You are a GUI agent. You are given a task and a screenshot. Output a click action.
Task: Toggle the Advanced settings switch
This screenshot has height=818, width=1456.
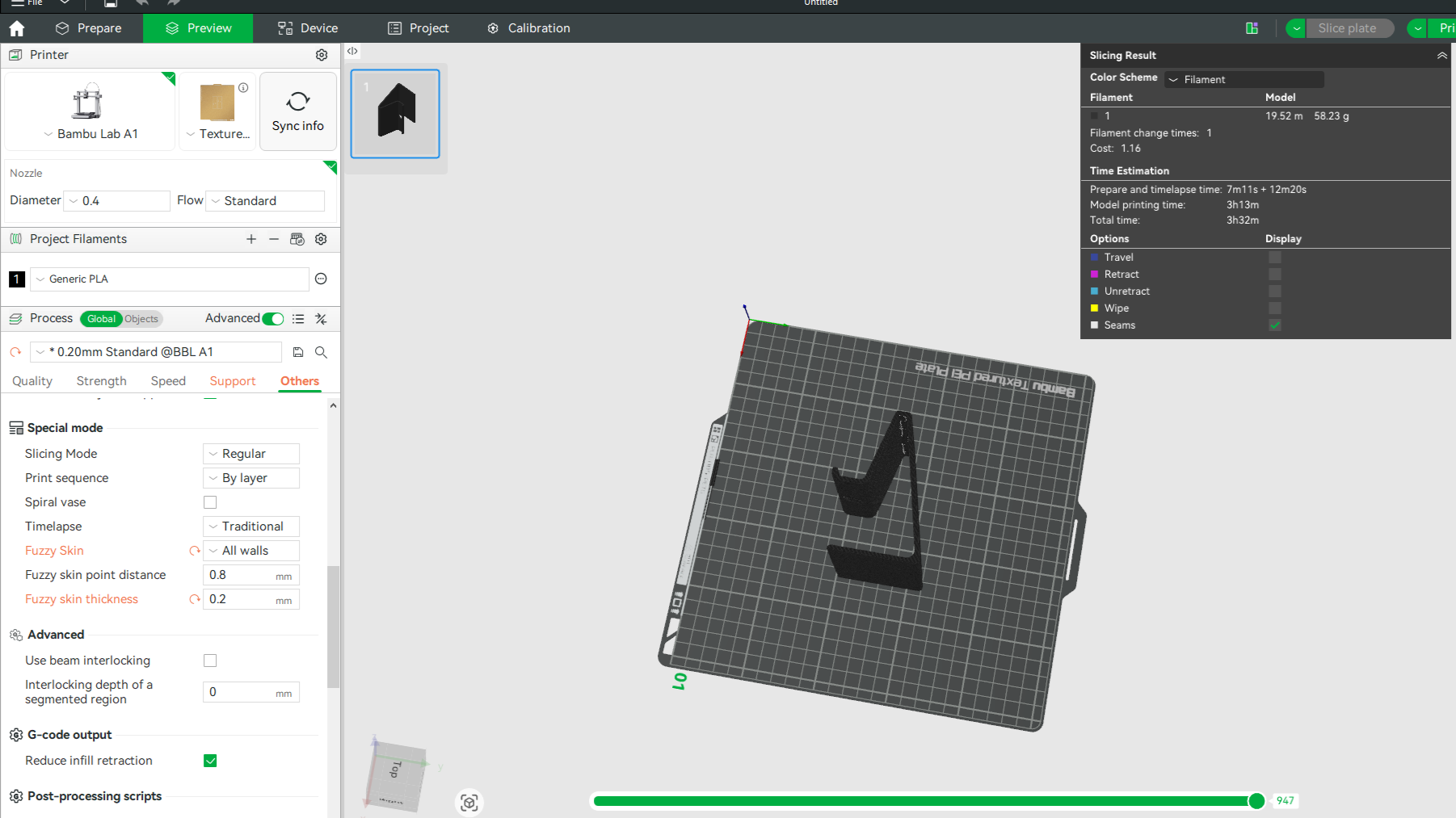pos(273,319)
